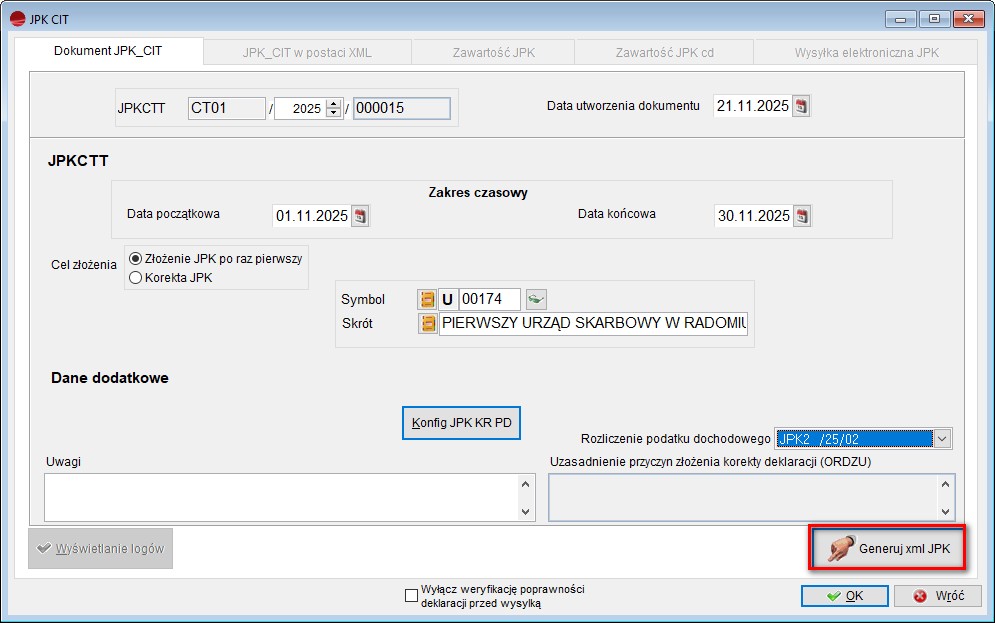
Task: Click the JPK CIT title bar app icon
Action: [16, 19]
